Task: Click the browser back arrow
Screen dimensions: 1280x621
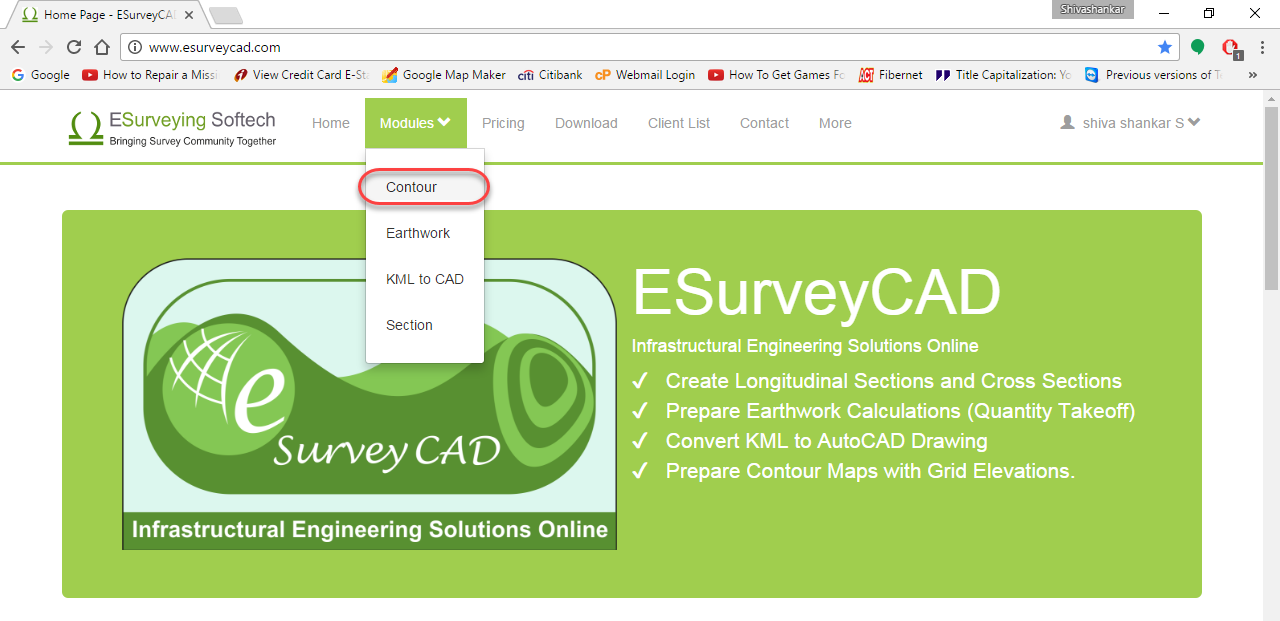Action: pyautogui.click(x=18, y=47)
